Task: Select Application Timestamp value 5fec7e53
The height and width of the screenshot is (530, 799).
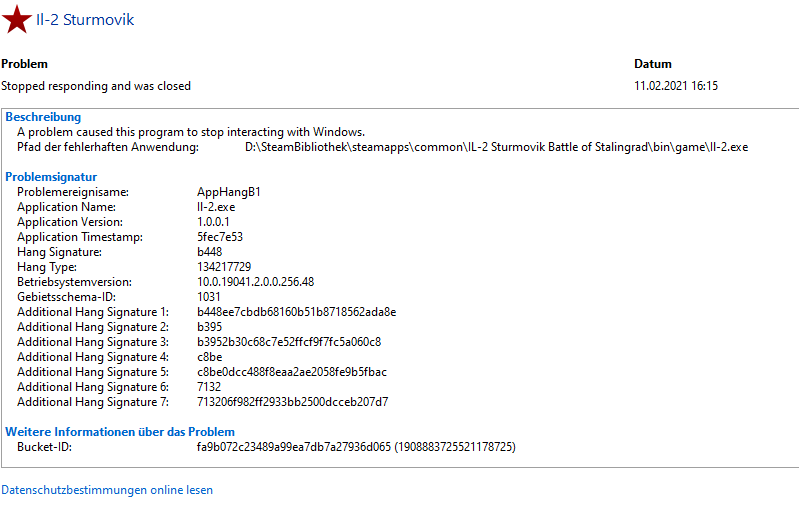Action: [220, 237]
